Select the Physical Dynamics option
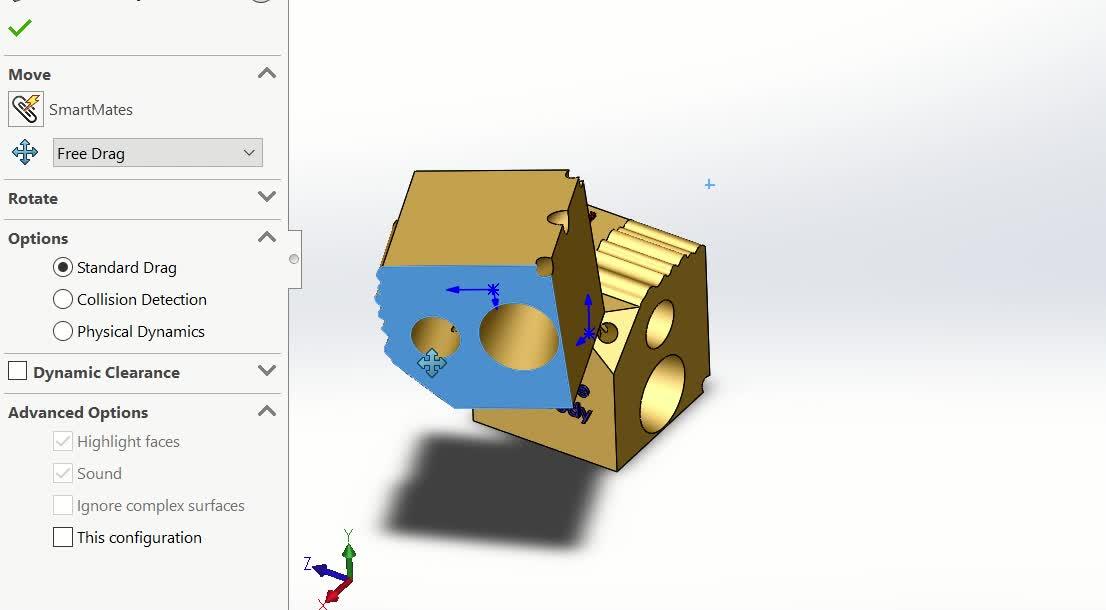This screenshot has width=1106, height=610. click(x=62, y=331)
